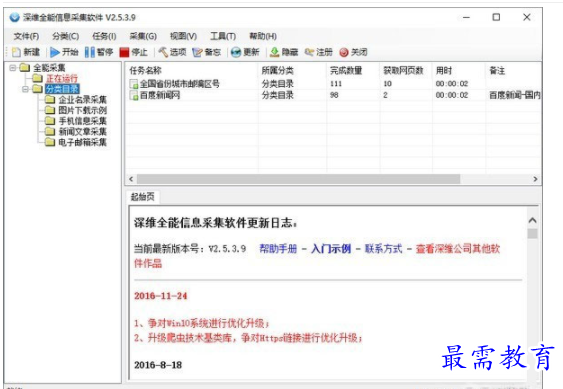The width and height of the screenshot is (563, 389).
Task: Select 企业名录采集 category label
Action: (x=83, y=99)
